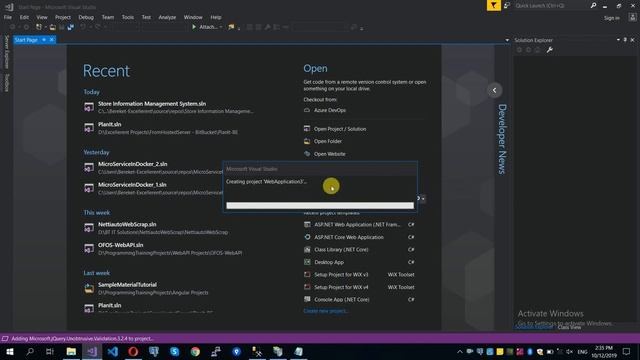Open SampleMaterialTutorial recent folder
The image size is (640, 360).
point(127,284)
